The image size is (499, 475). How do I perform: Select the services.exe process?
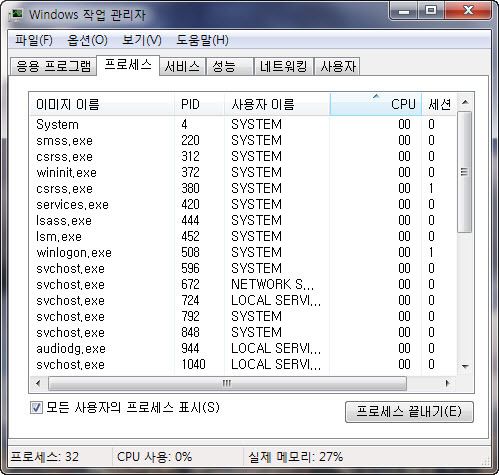point(243,204)
